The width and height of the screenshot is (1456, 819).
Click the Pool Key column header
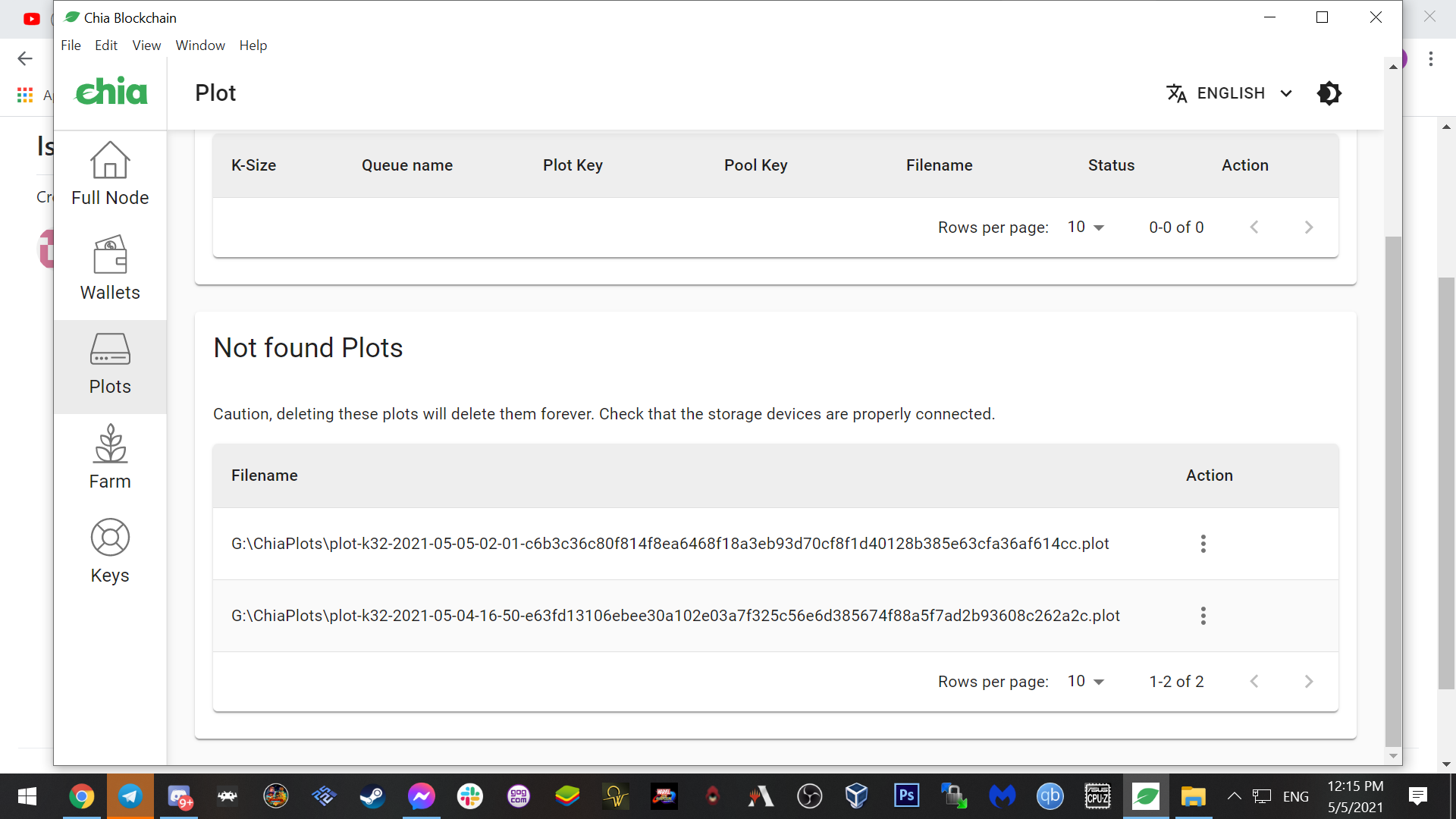coord(755,165)
